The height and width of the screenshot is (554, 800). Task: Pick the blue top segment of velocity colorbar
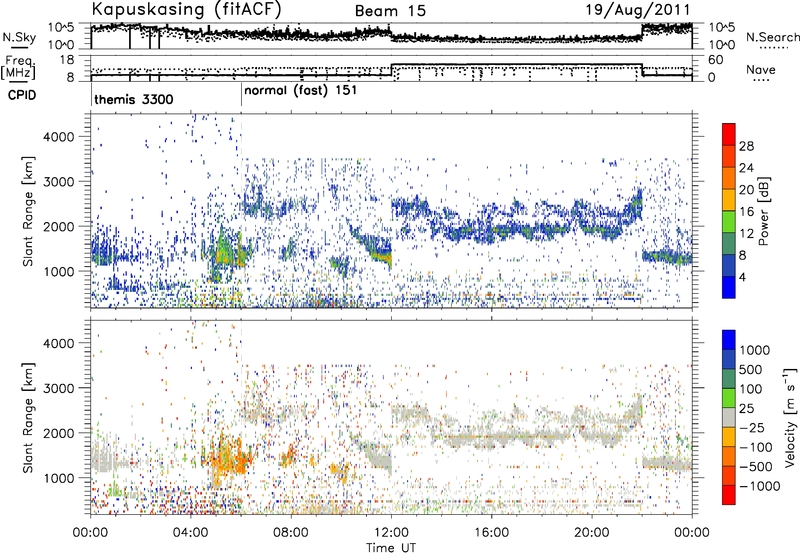point(729,340)
